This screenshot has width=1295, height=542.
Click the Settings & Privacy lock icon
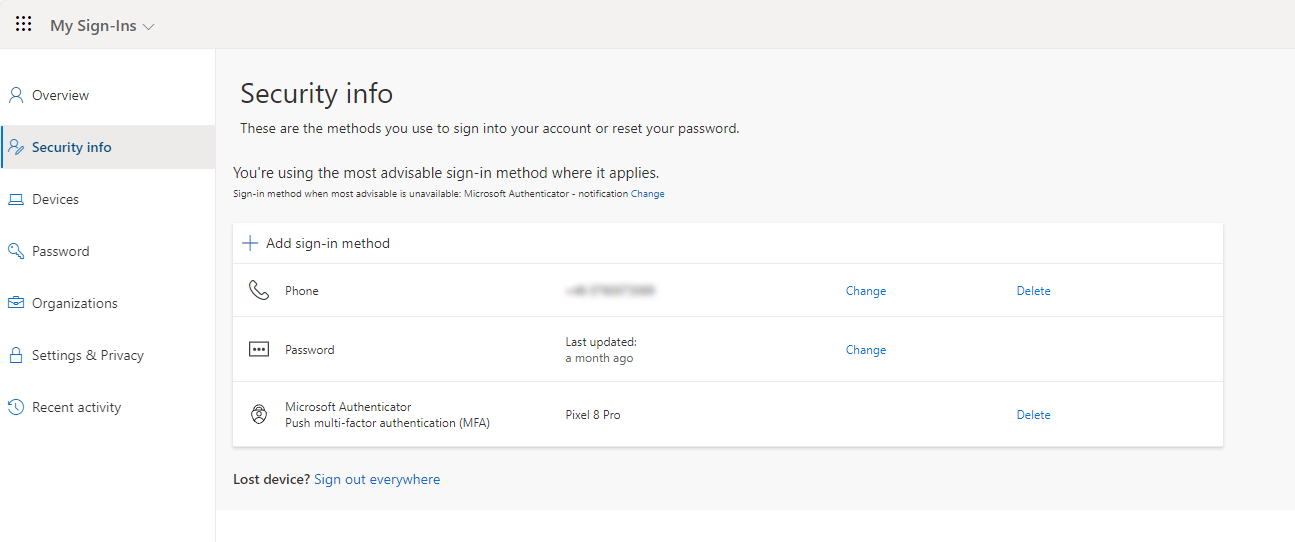pos(16,356)
